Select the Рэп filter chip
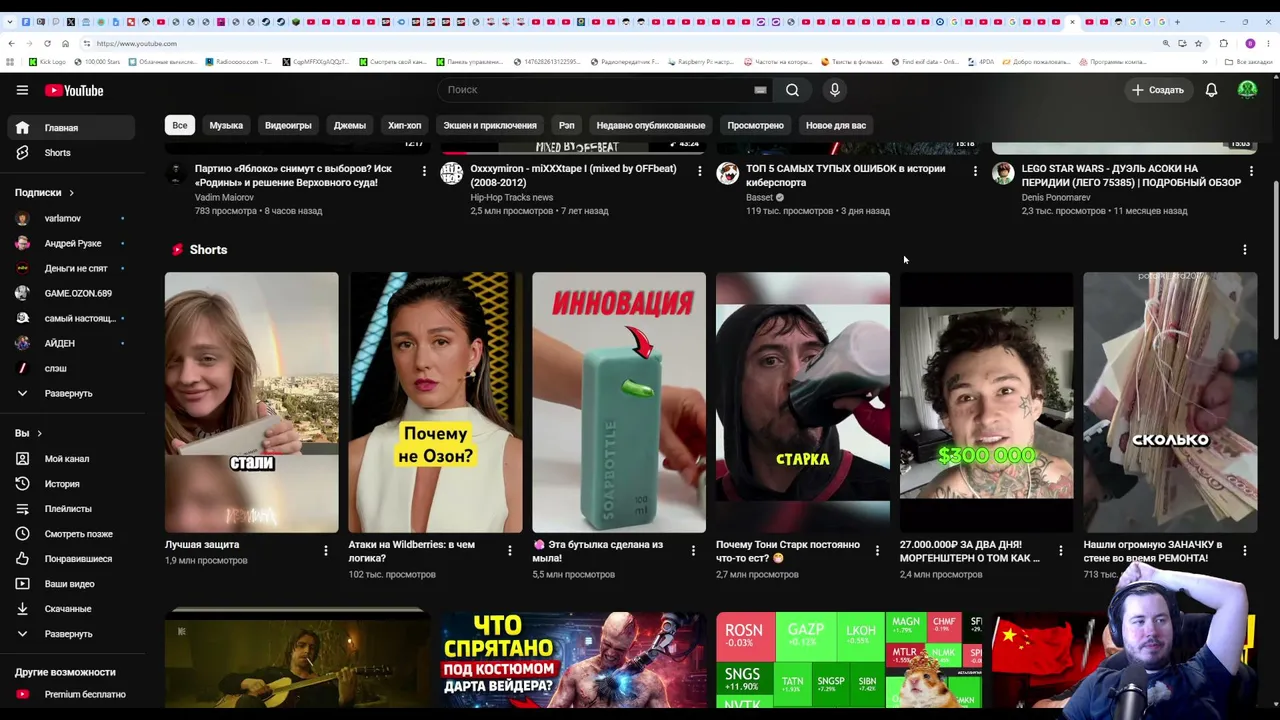This screenshot has height=720, width=1280. 566,125
